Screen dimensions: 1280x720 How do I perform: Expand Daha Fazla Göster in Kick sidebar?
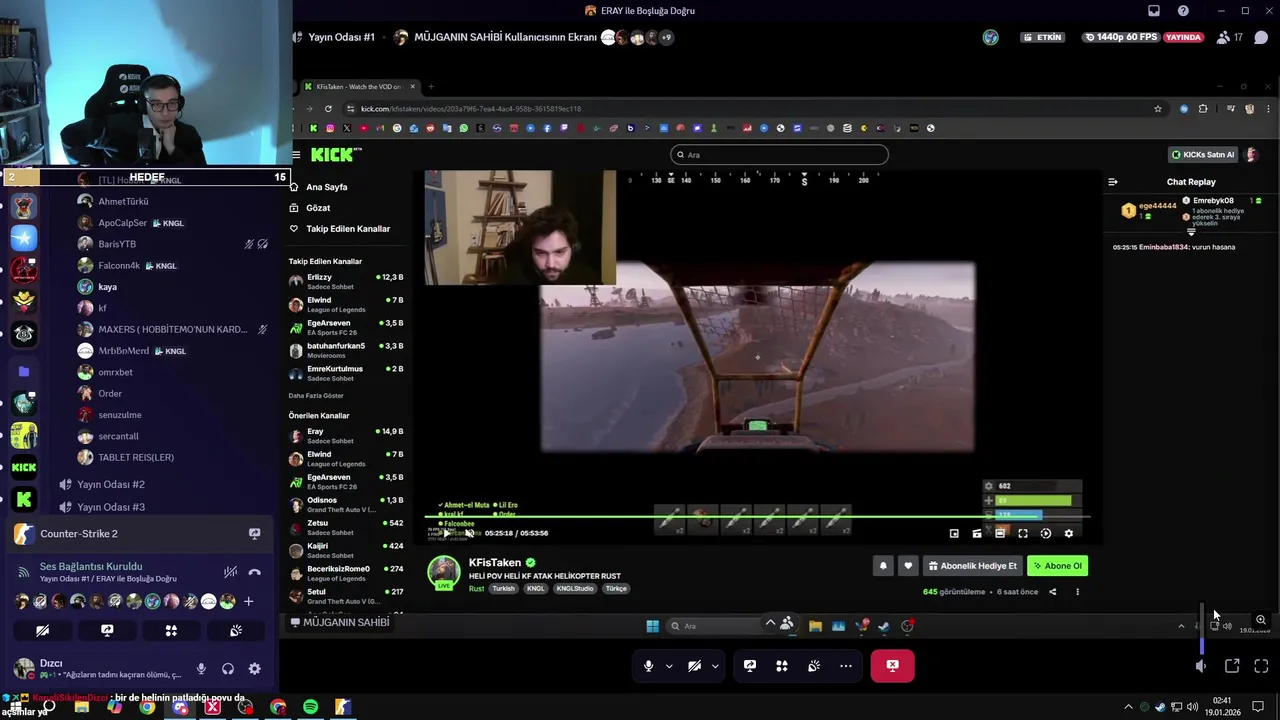316,396
